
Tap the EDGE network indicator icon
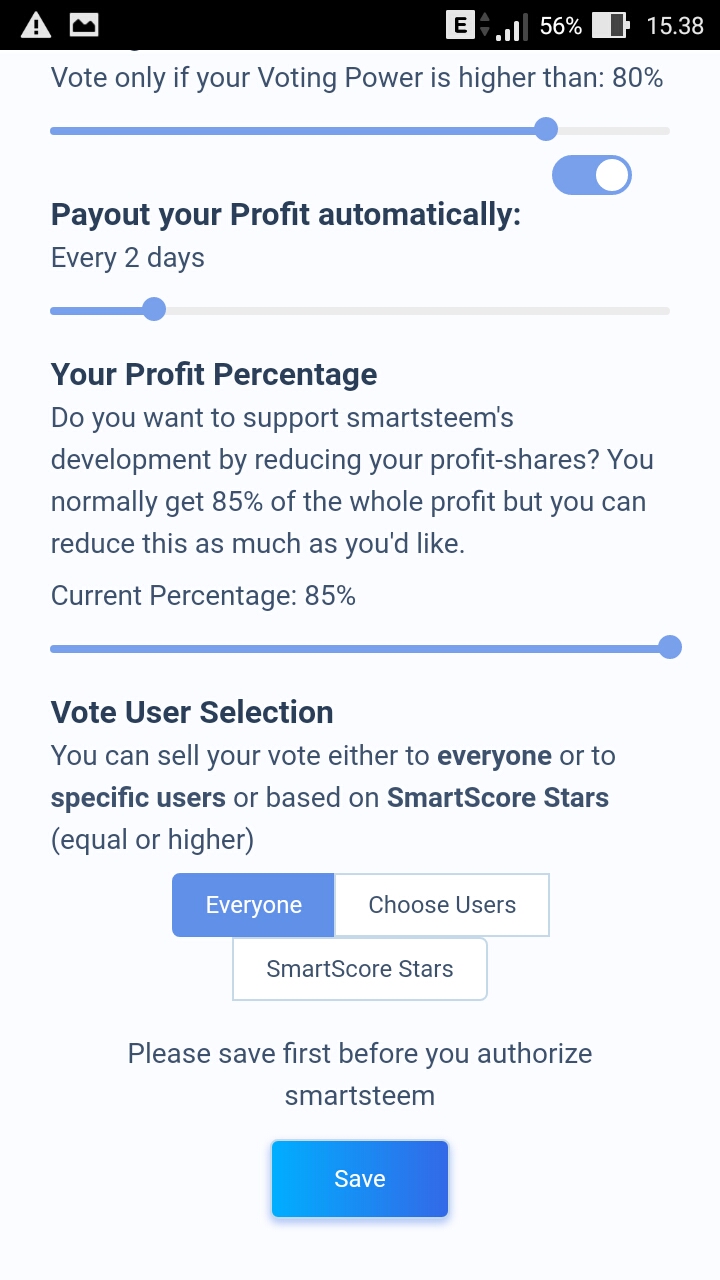coord(459,25)
